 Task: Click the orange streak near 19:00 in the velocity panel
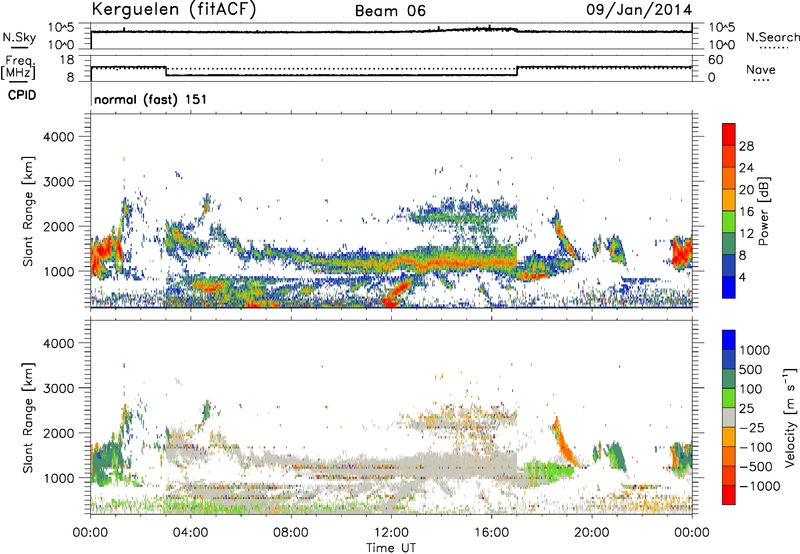click(x=565, y=443)
